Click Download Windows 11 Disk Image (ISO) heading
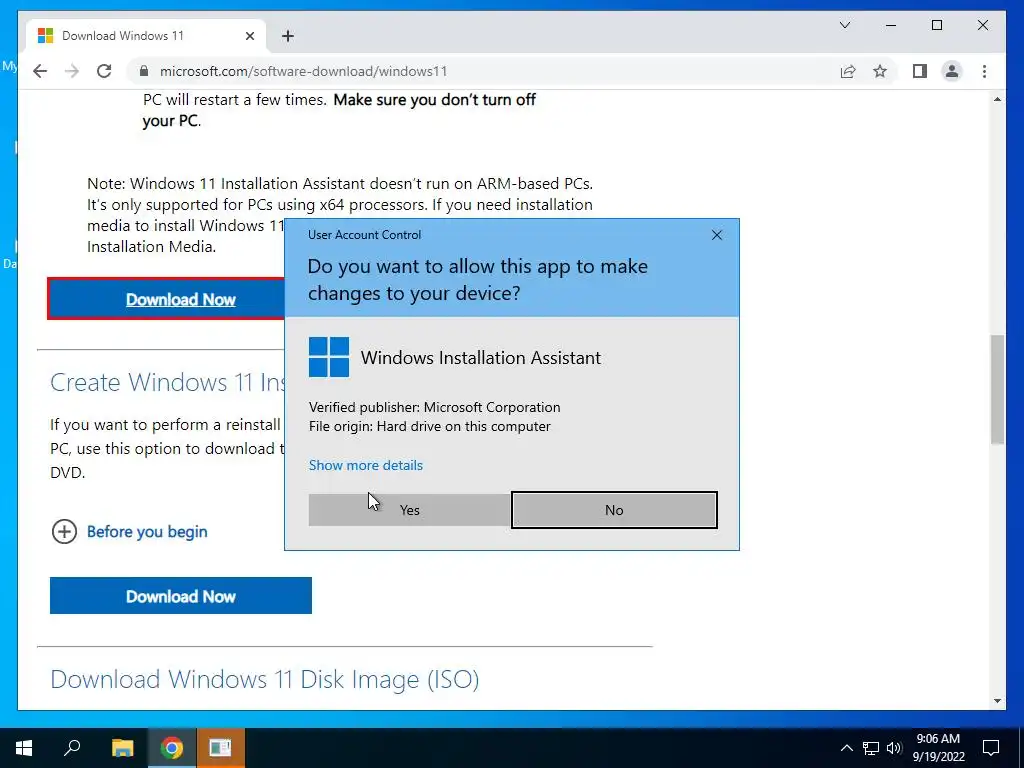Viewport: 1024px width, 768px height. [264, 679]
